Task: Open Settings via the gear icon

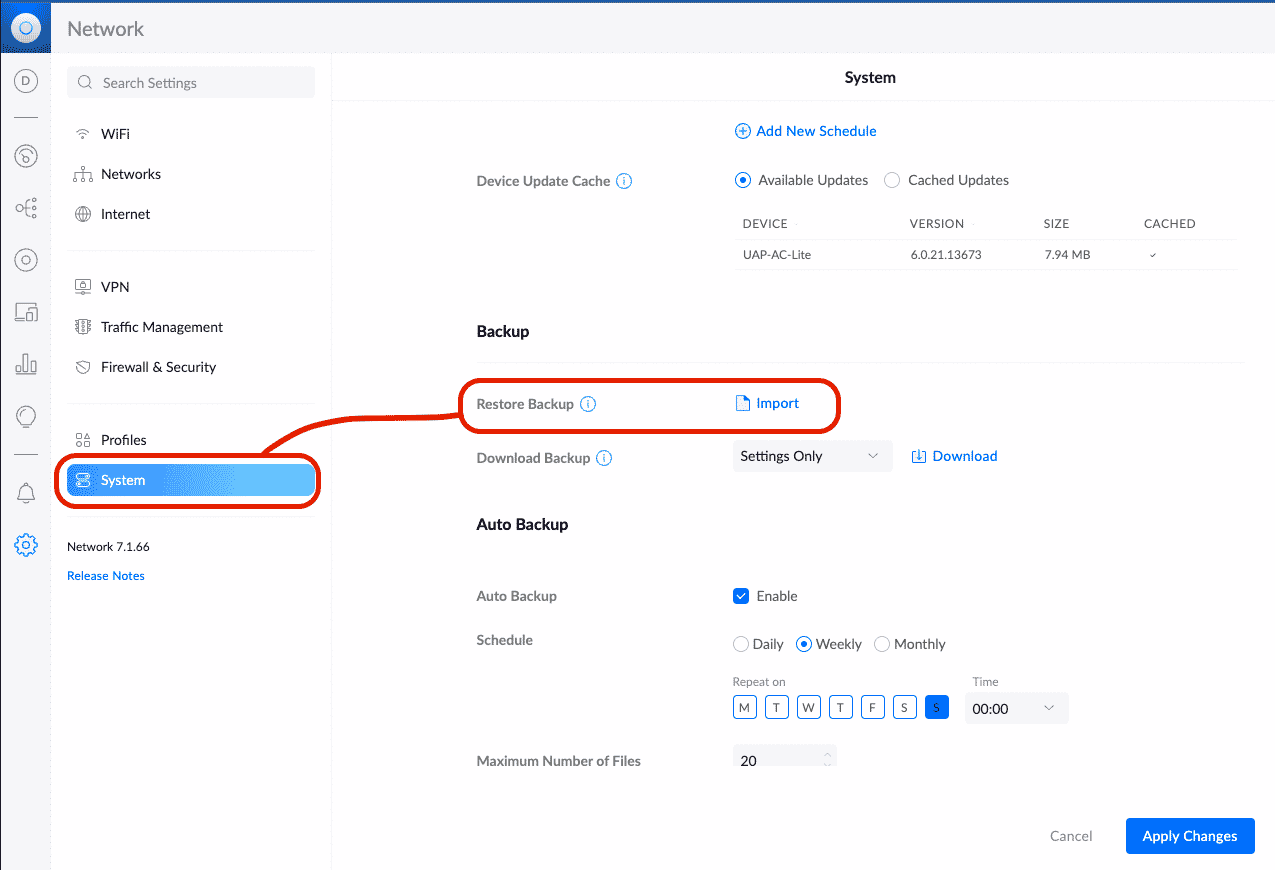Action: (x=26, y=545)
